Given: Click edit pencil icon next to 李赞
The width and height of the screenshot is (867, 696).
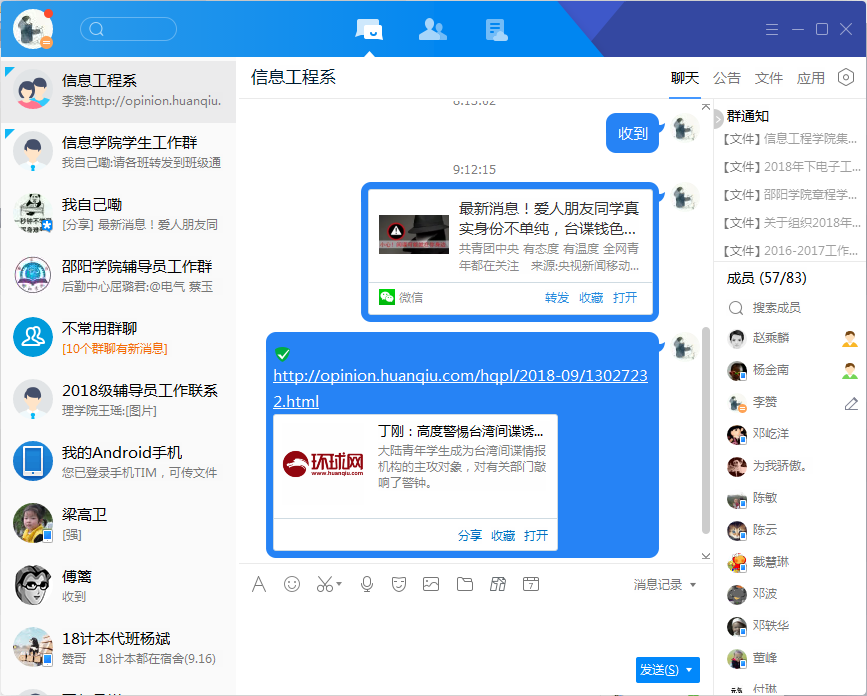Looking at the screenshot, I should 851,403.
